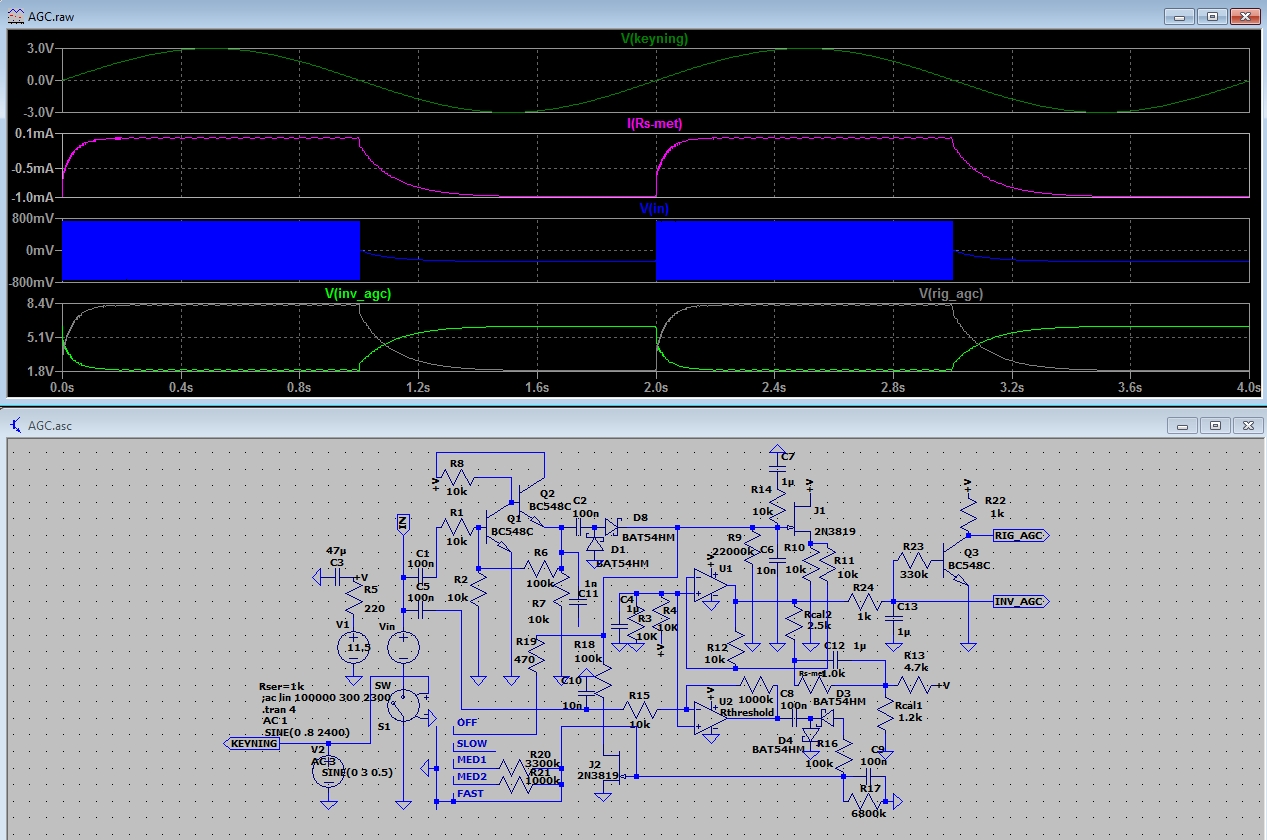Minimize the AGC.asc schematic window
The height and width of the screenshot is (840, 1267).
tap(1184, 425)
